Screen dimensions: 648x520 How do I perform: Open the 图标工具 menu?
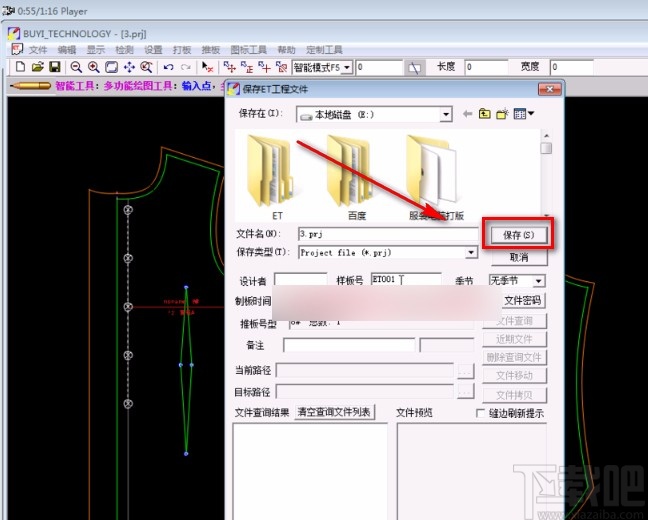pyautogui.click(x=248, y=50)
